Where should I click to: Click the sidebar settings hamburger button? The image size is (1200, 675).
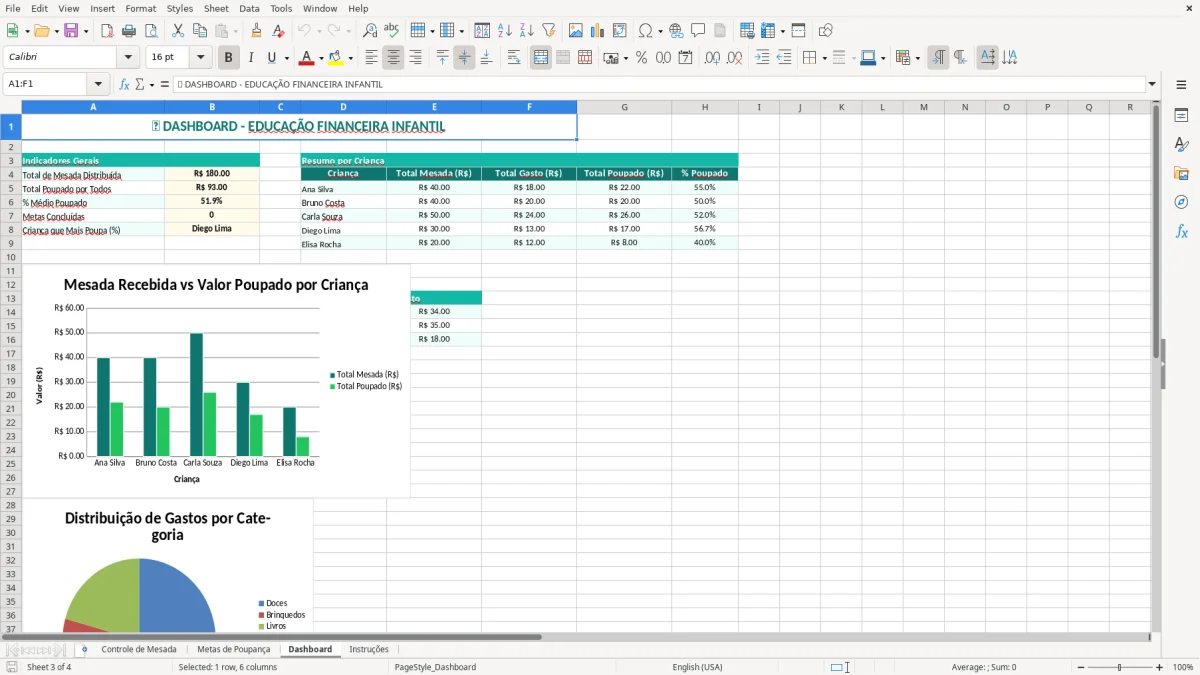coord(1181,85)
